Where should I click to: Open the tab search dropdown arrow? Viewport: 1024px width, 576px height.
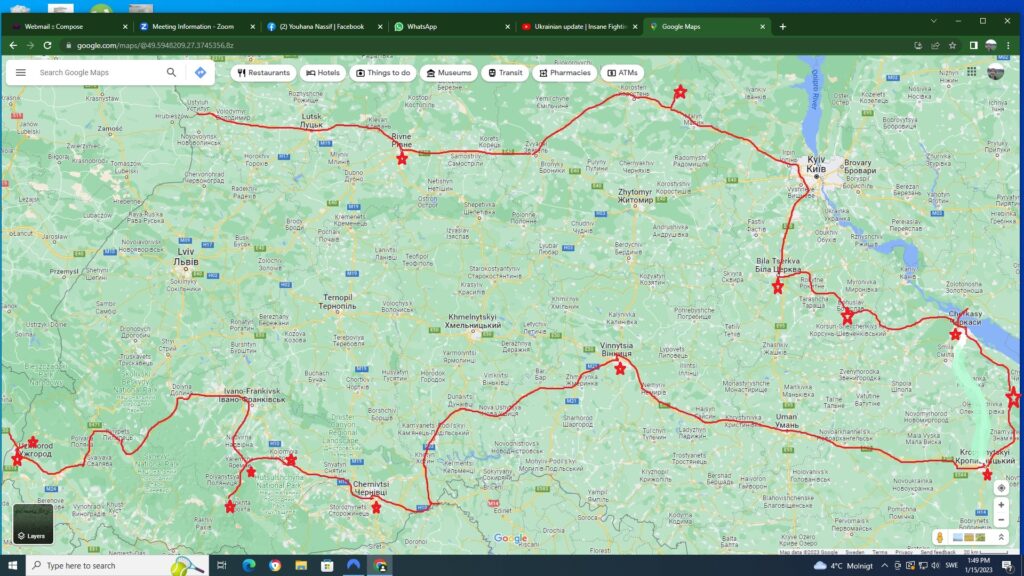[933, 22]
